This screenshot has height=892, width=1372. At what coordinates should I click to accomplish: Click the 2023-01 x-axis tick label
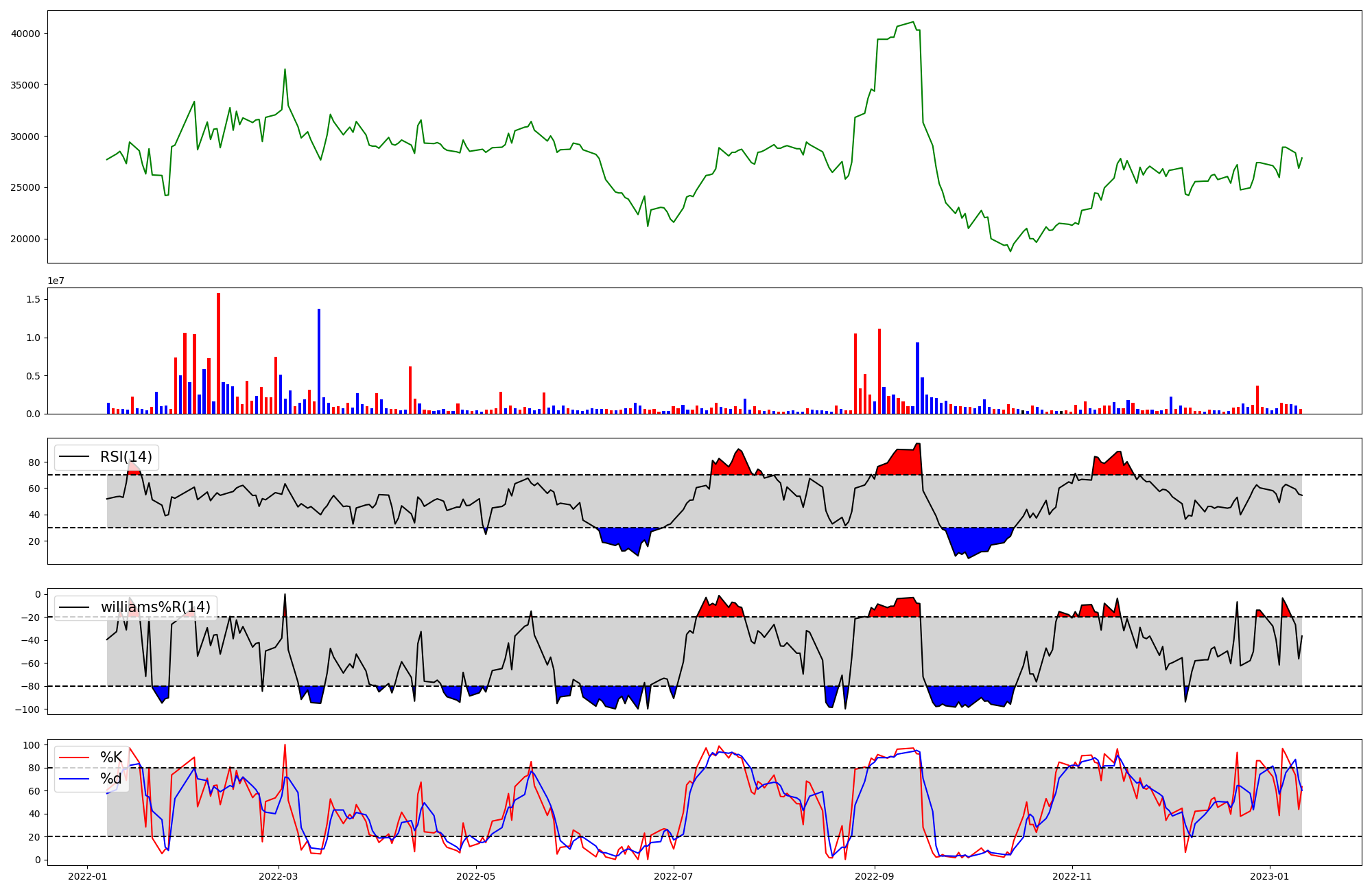click(1269, 876)
